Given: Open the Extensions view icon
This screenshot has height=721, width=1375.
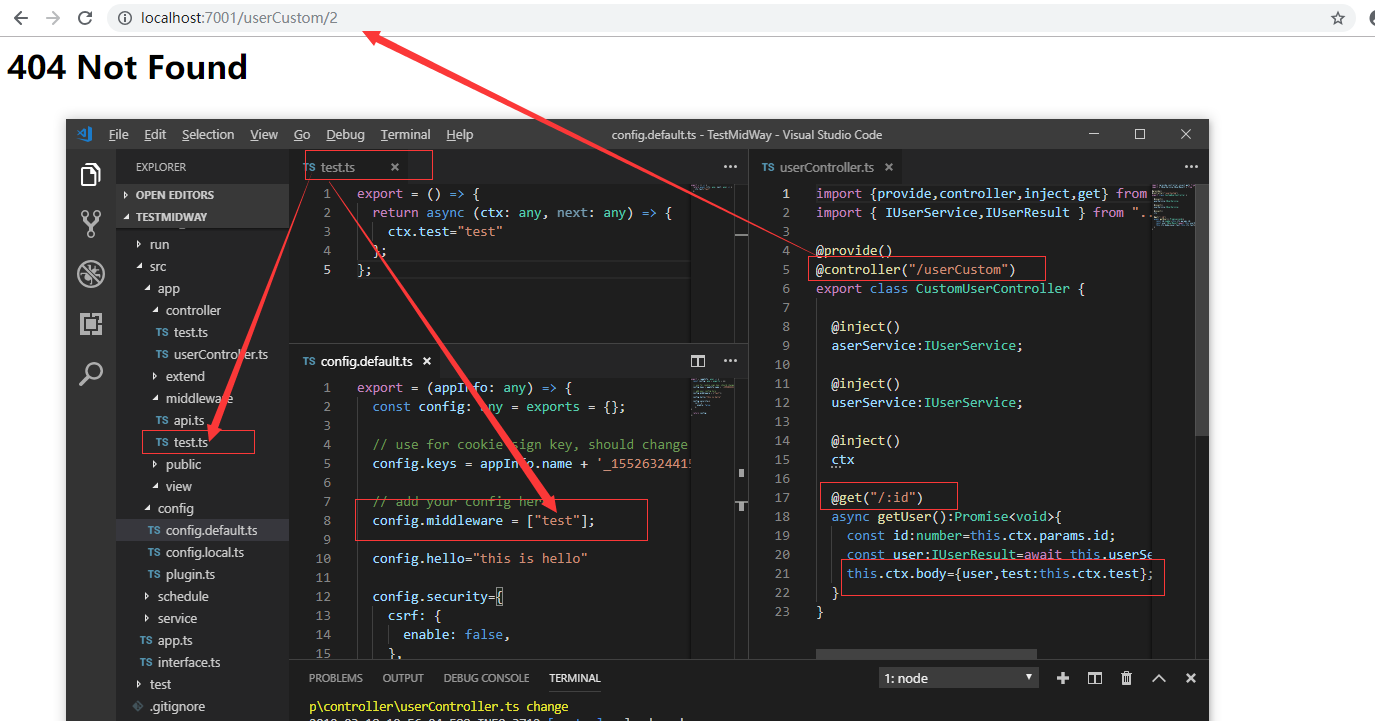Looking at the screenshot, I should pos(91,323).
